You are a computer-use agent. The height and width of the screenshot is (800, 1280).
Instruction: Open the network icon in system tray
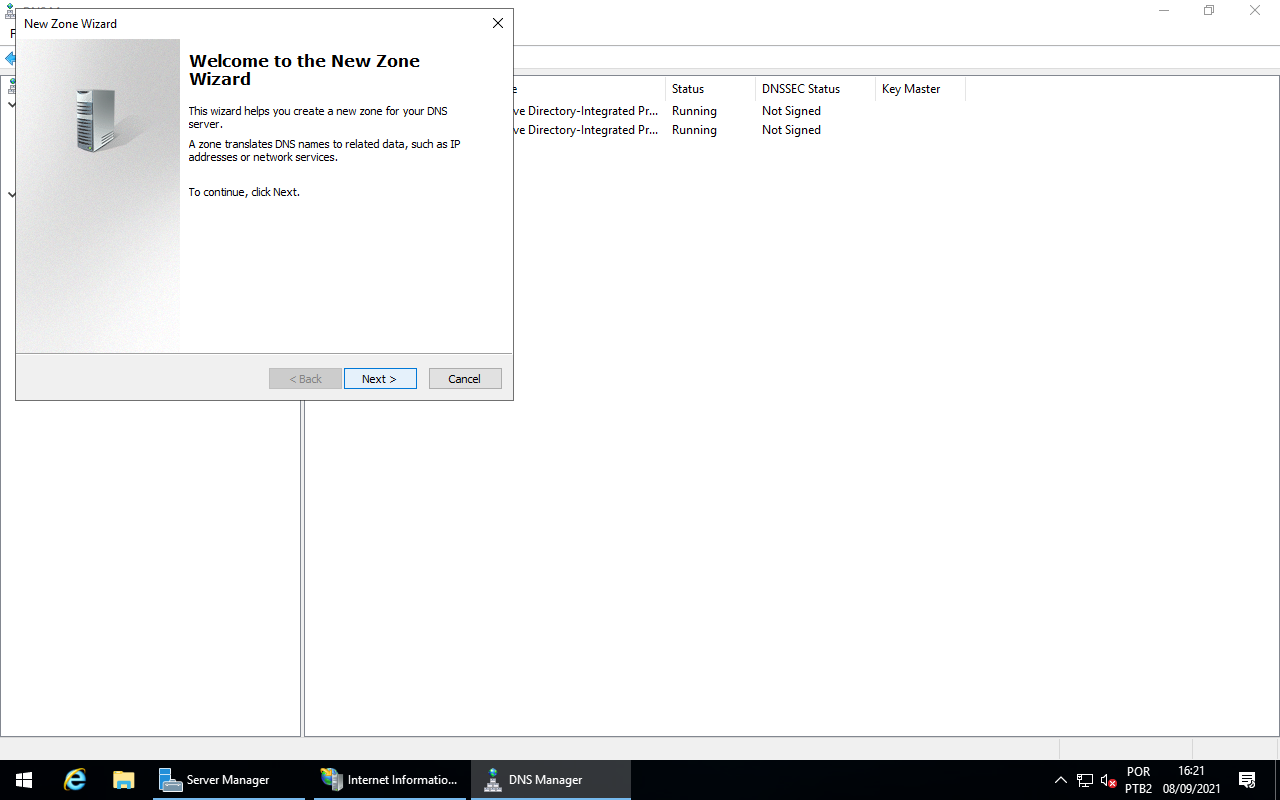tap(1085, 780)
